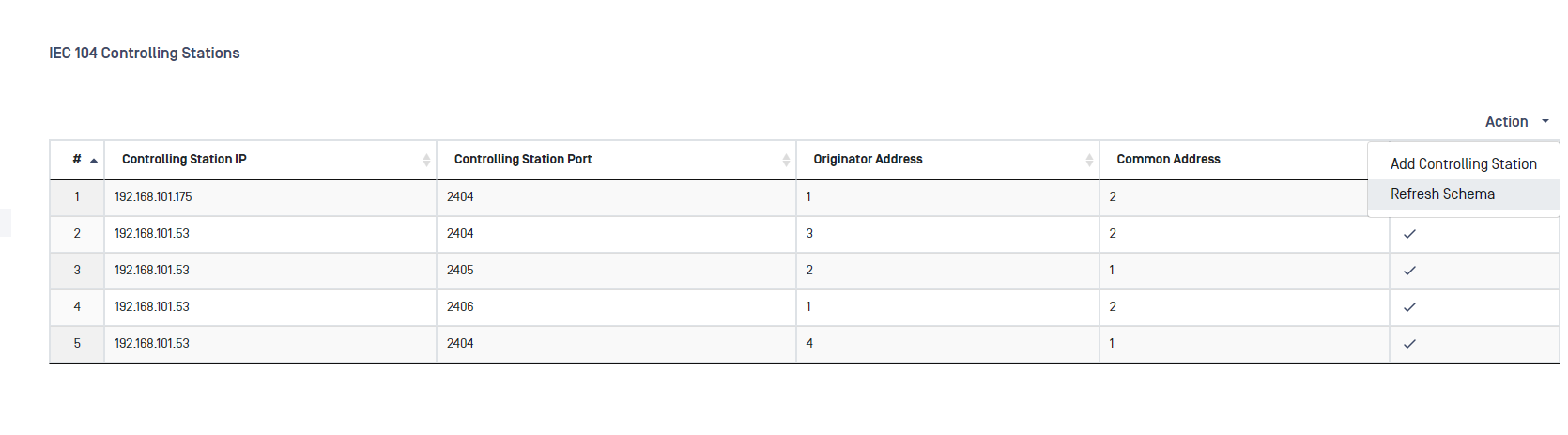Sort by Originator Address arrows

pyautogui.click(x=1089, y=160)
